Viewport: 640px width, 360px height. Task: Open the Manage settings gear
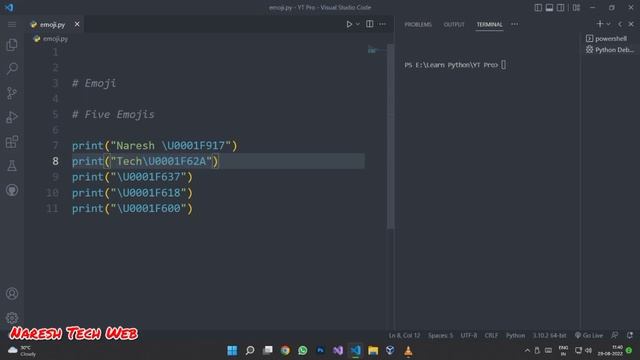point(12,318)
